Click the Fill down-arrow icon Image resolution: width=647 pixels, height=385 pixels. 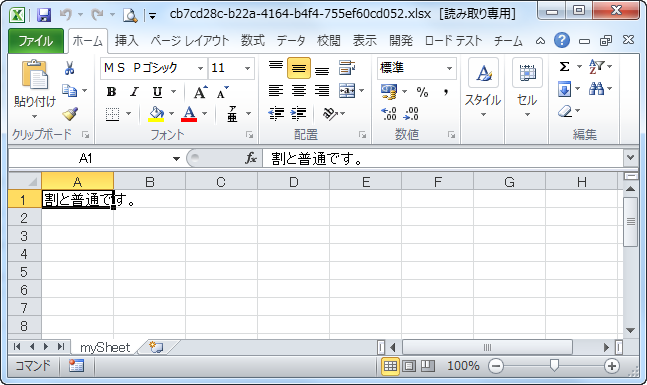coord(564,89)
